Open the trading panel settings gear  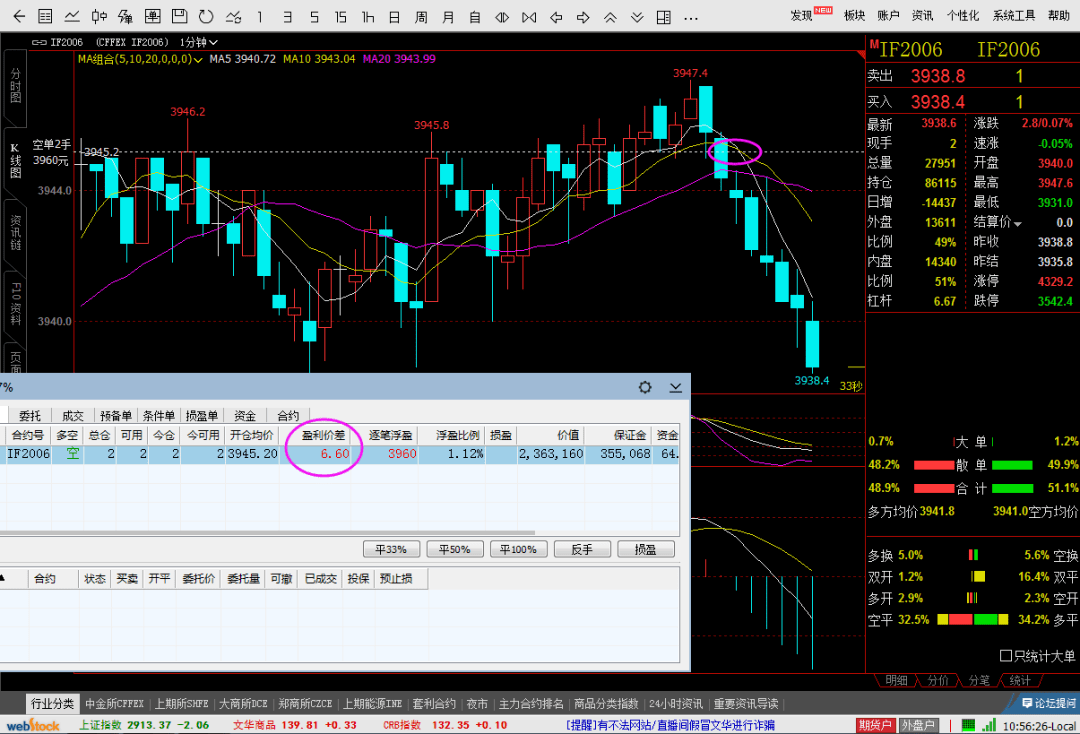(x=645, y=387)
